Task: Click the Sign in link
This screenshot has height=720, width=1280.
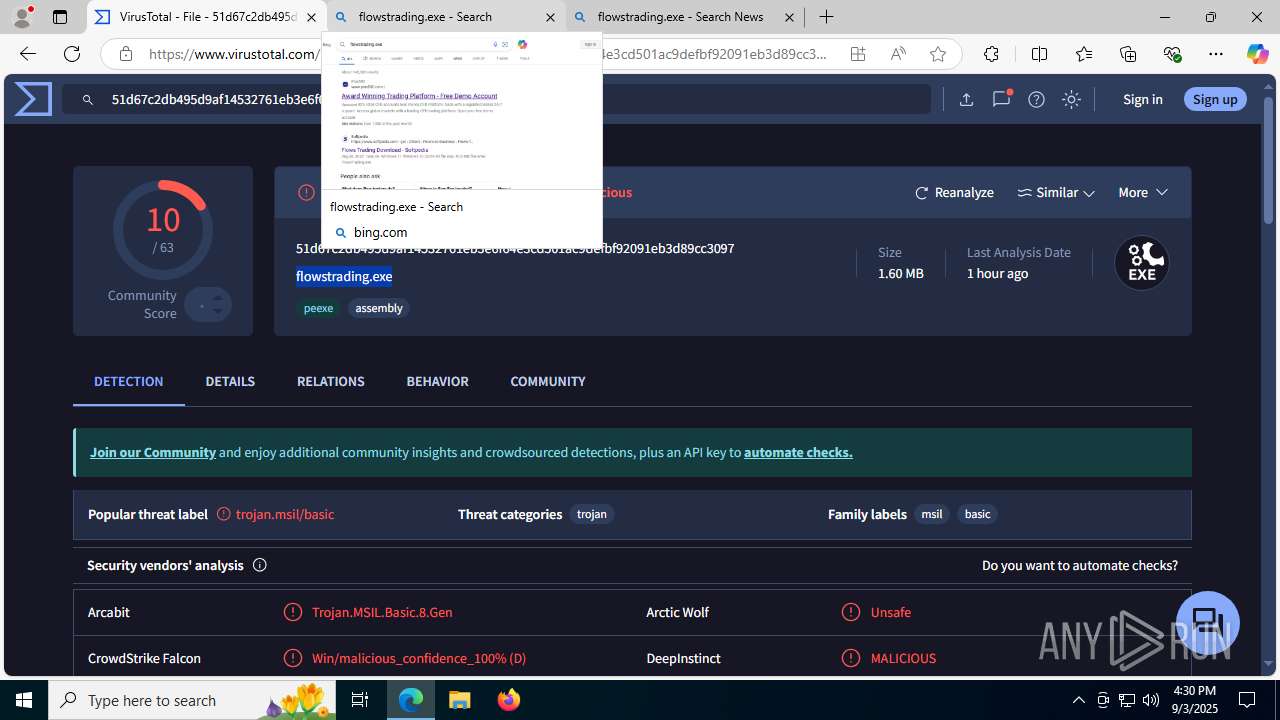Action: click(1143, 99)
